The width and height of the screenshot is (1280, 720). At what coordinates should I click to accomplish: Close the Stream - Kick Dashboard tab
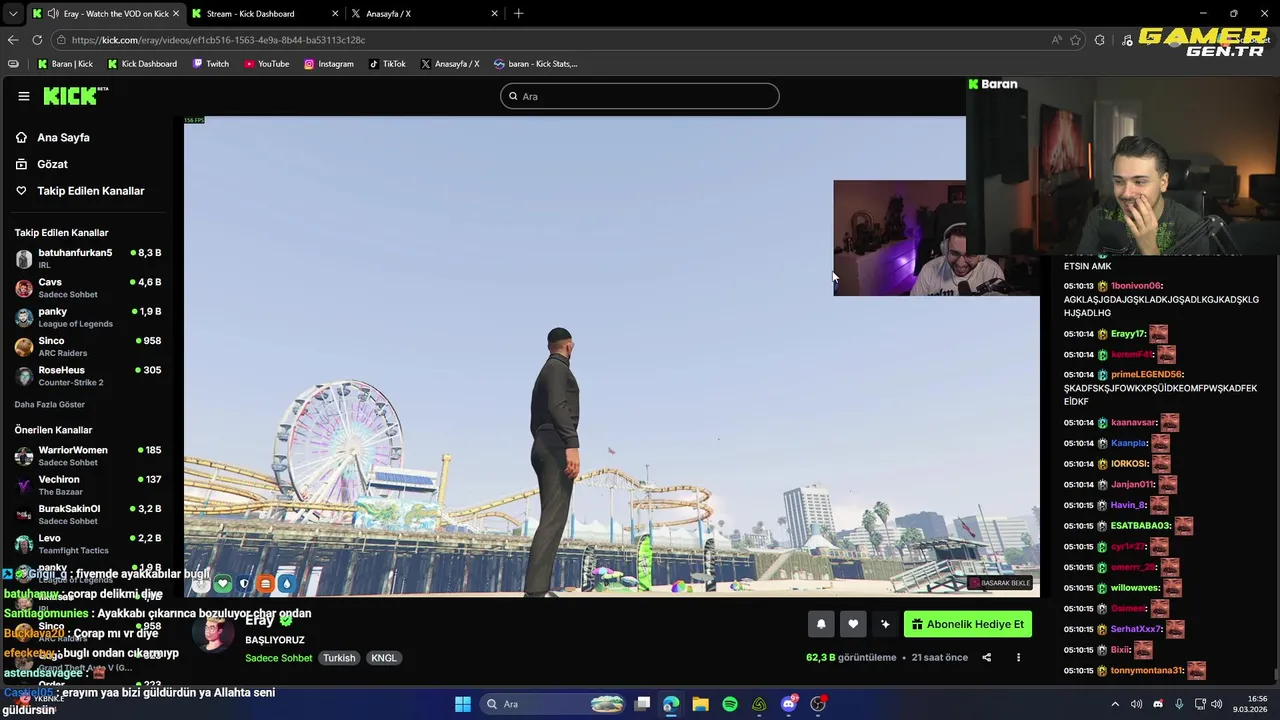pos(335,14)
